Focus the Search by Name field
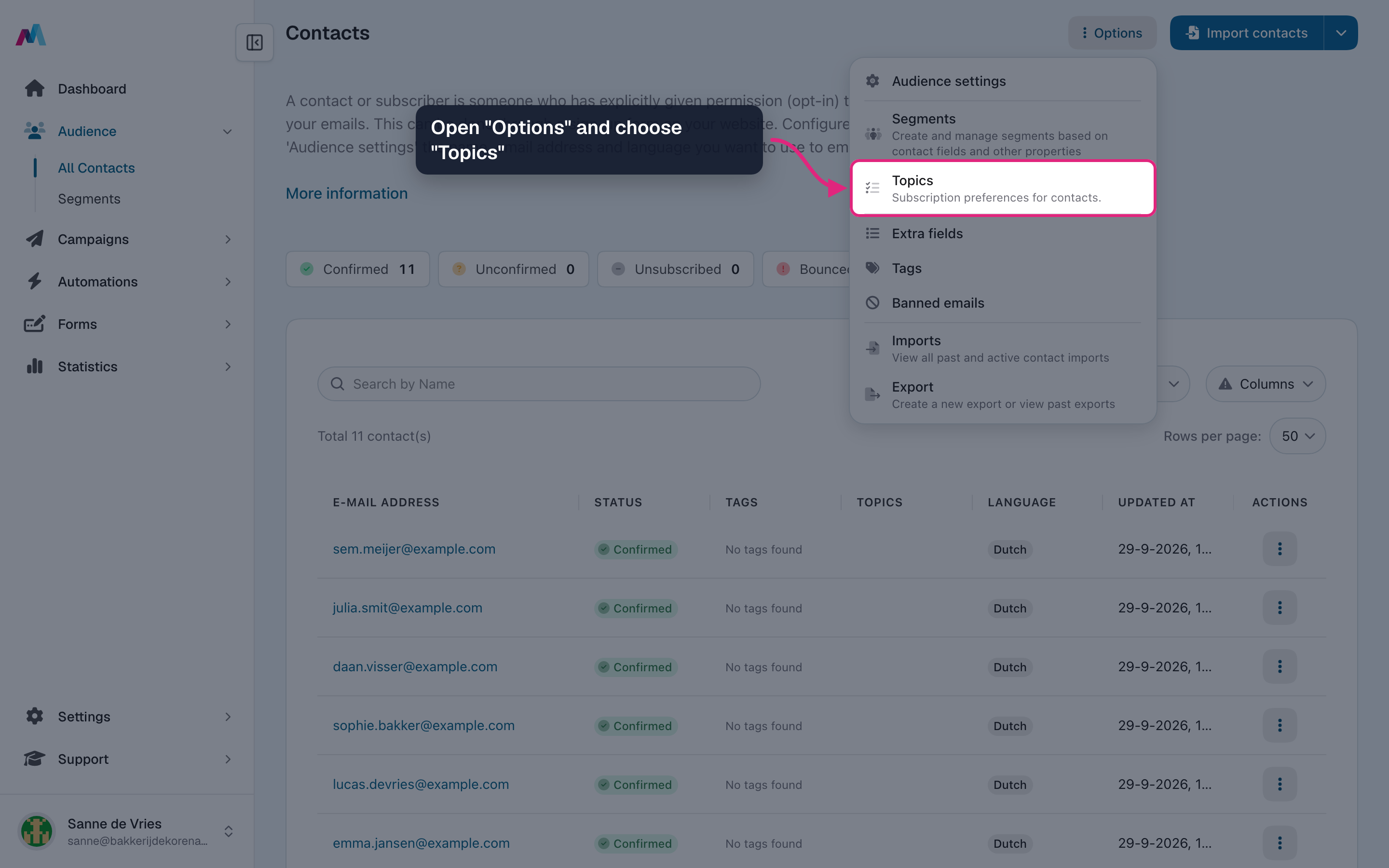This screenshot has width=1389, height=868. [539, 383]
